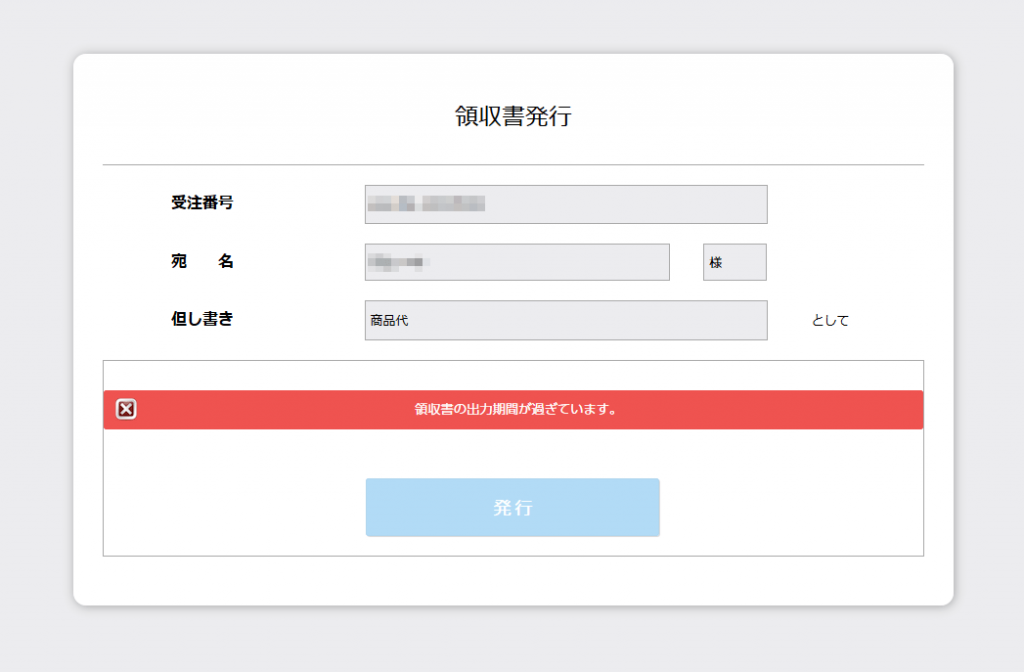
Task: Dismiss the red error banner with X icon
Action: (x=126, y=409)
